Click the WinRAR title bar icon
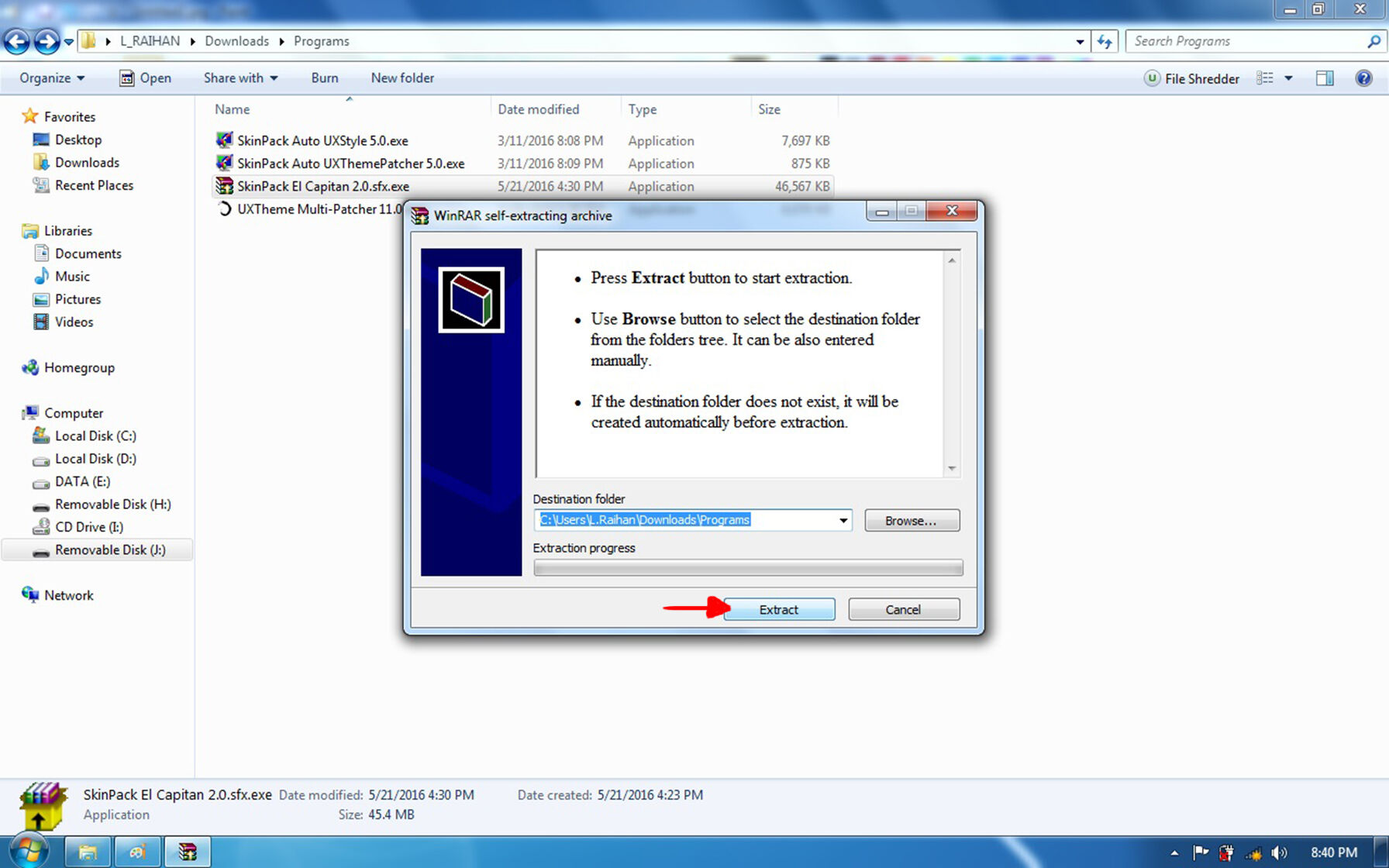 point(419,215)
